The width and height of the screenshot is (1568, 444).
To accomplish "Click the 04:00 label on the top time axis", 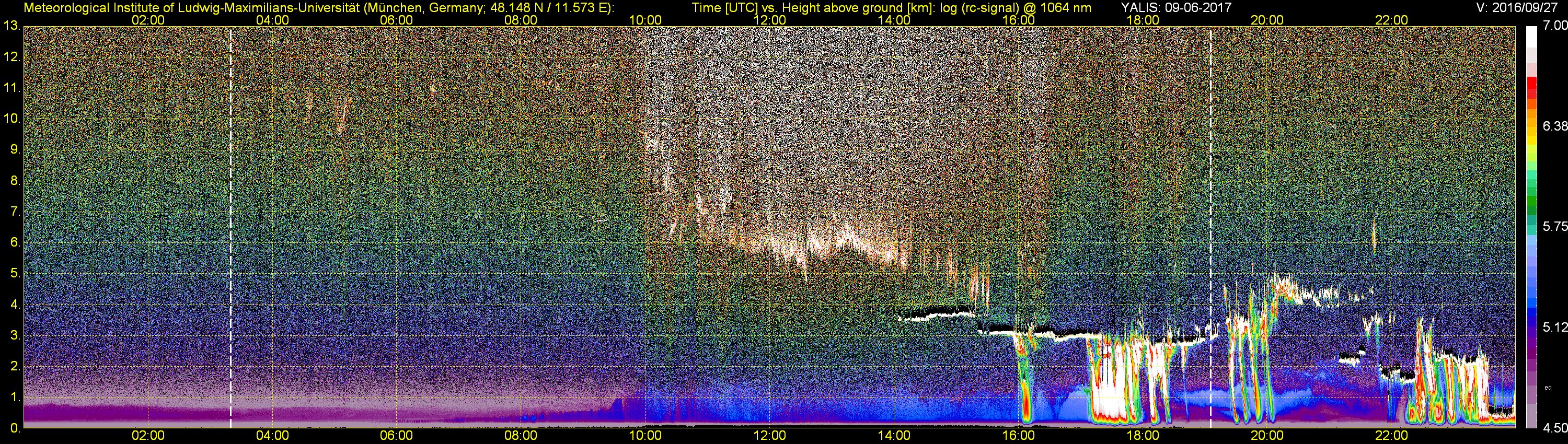I will [x=272, y=20].
